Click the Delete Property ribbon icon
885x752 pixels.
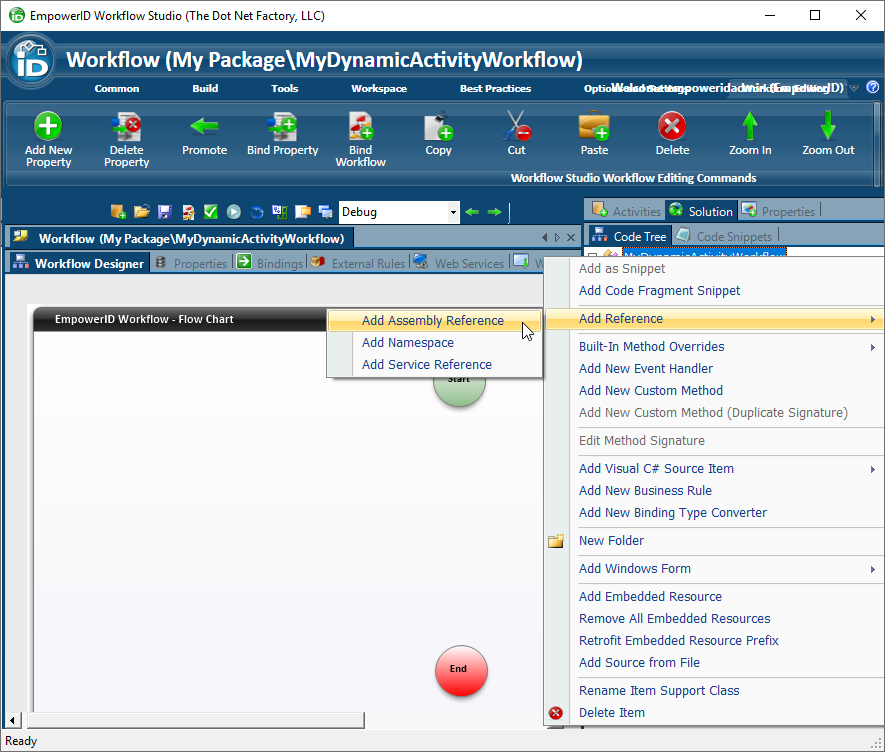pyautogui.click(x=126, y=127)
